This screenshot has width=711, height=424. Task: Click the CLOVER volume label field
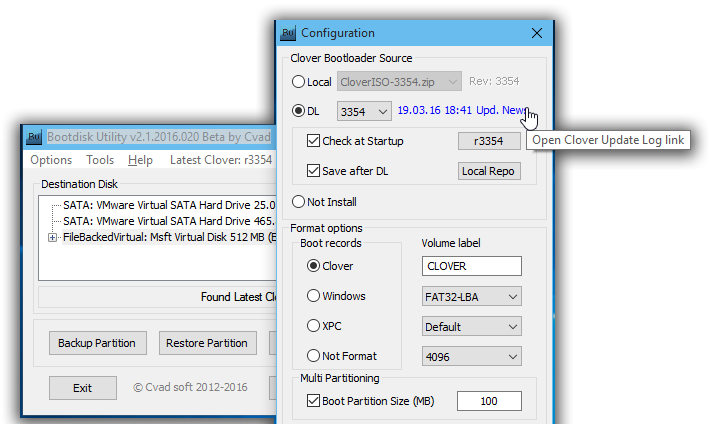tap(472, 266)
